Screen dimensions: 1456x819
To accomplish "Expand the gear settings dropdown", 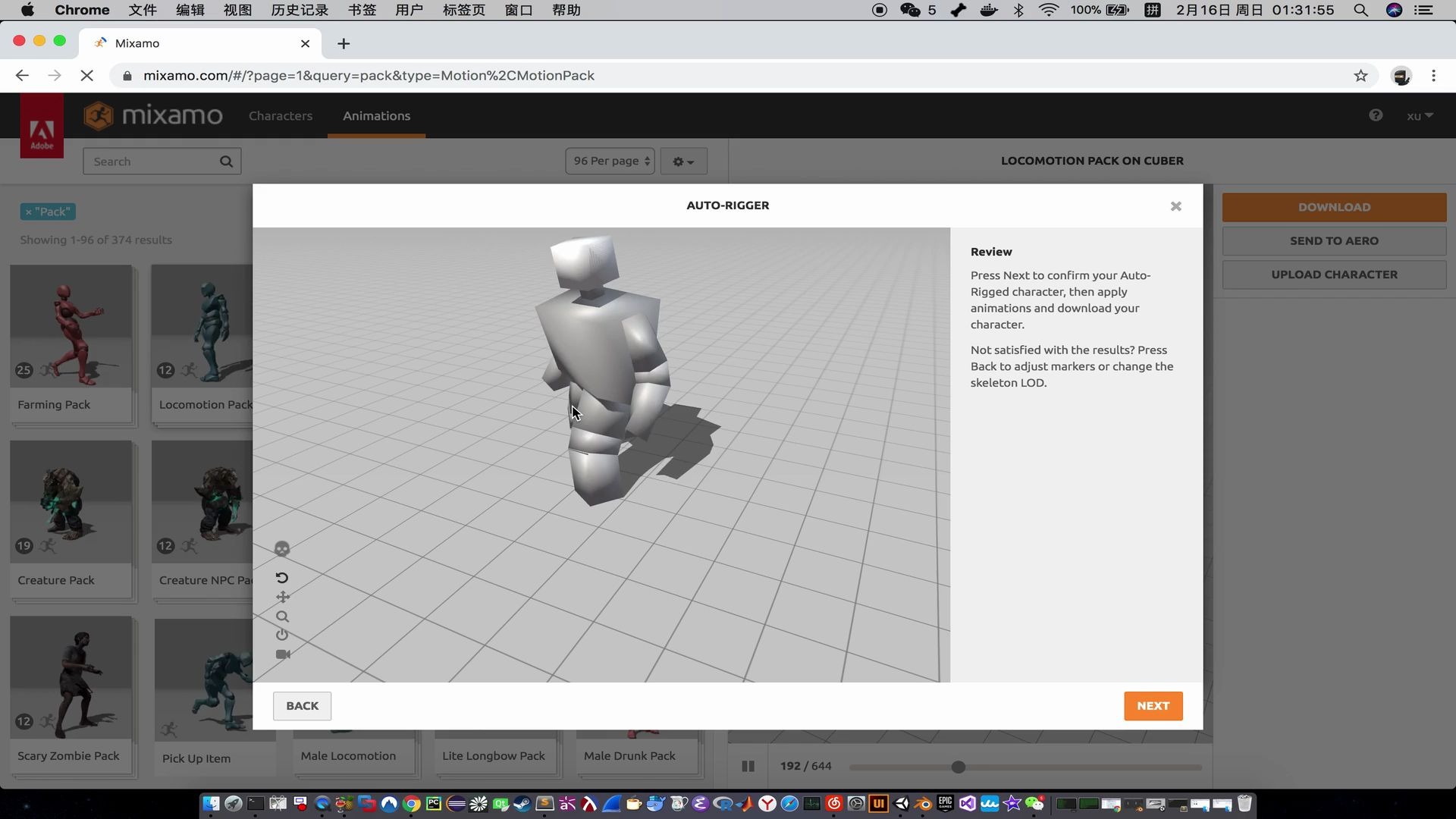I will [x=683, y=162].
